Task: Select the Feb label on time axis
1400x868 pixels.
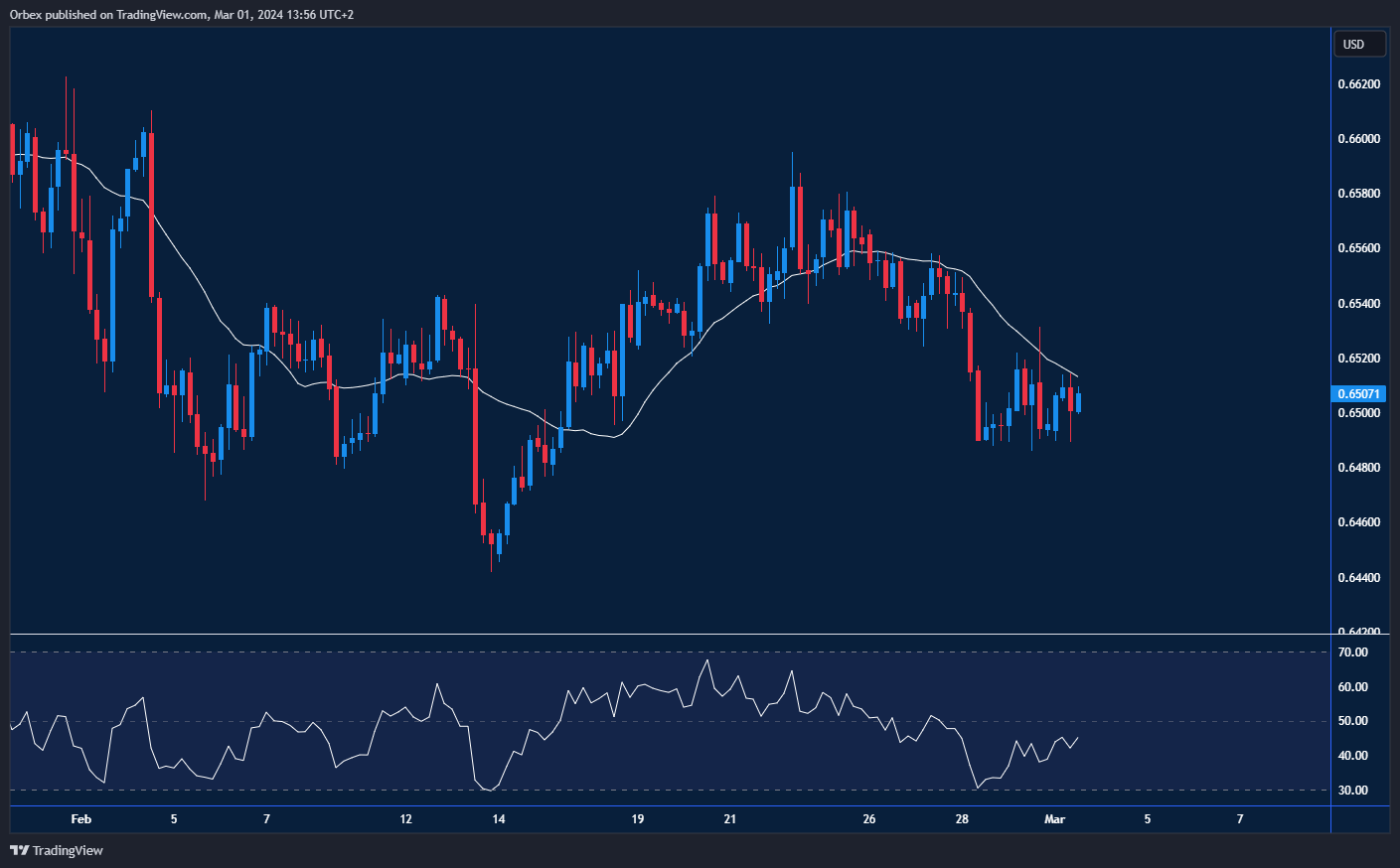Action: point(81,819)
